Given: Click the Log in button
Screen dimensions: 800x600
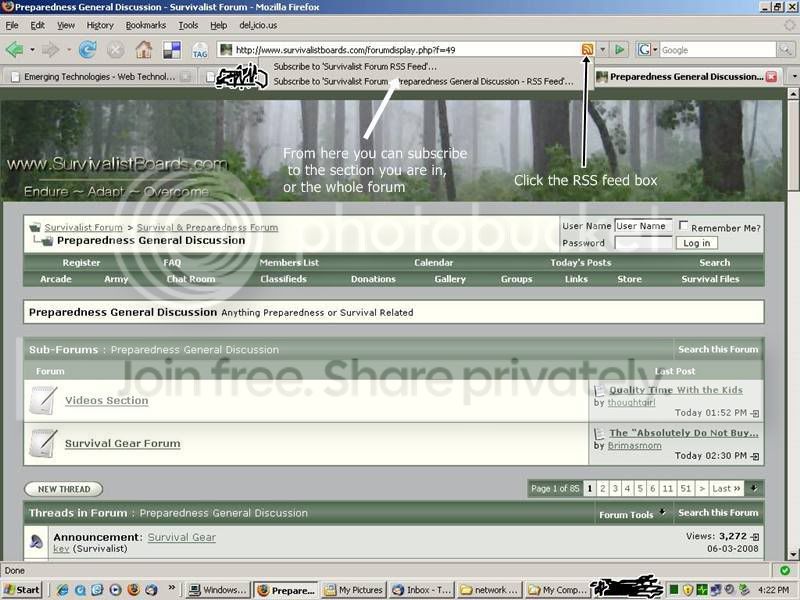Looking at the screenshot, I should [x=696, y=243].
